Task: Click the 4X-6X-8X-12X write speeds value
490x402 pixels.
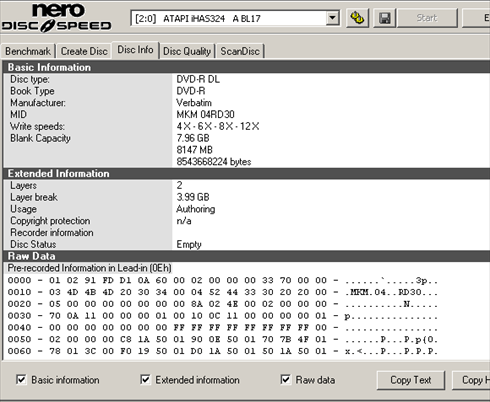Action: pos(218,126)
